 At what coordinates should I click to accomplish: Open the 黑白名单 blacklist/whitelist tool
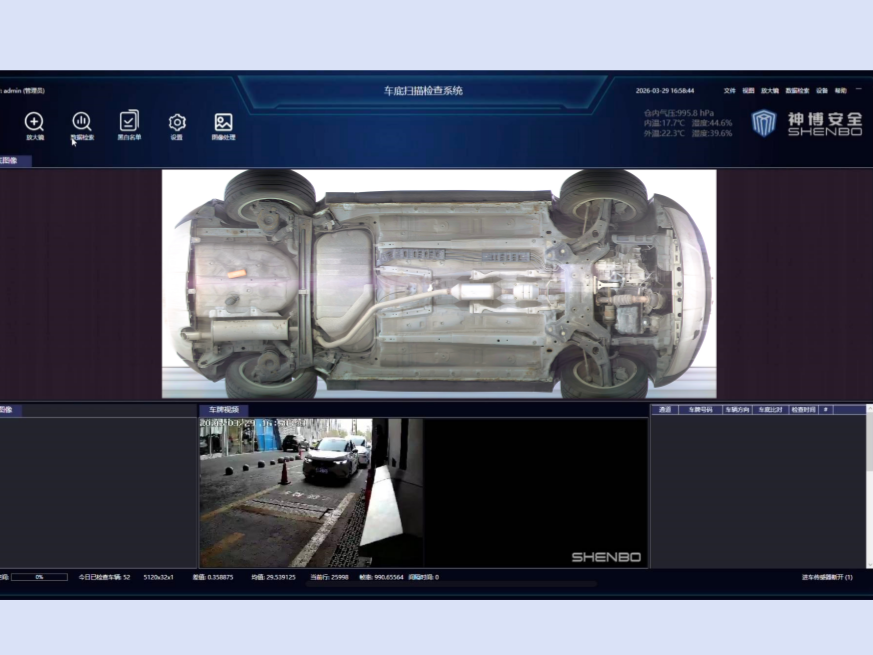coord(129,125)
